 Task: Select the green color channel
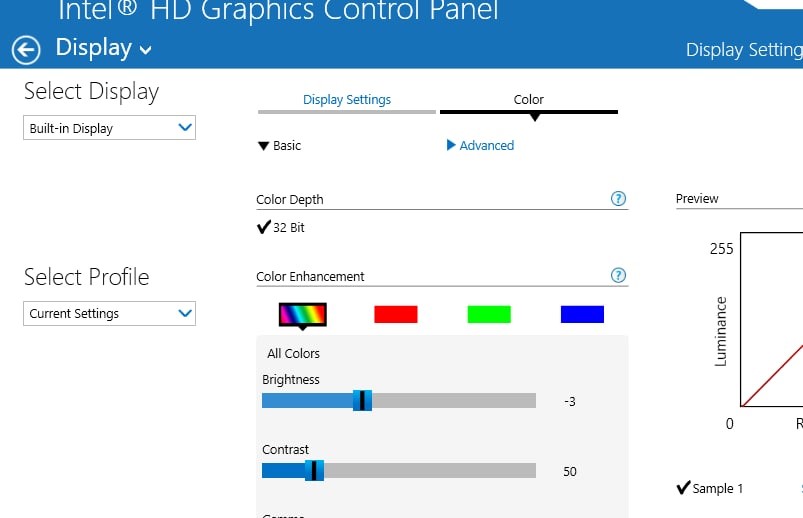(489, 314)
